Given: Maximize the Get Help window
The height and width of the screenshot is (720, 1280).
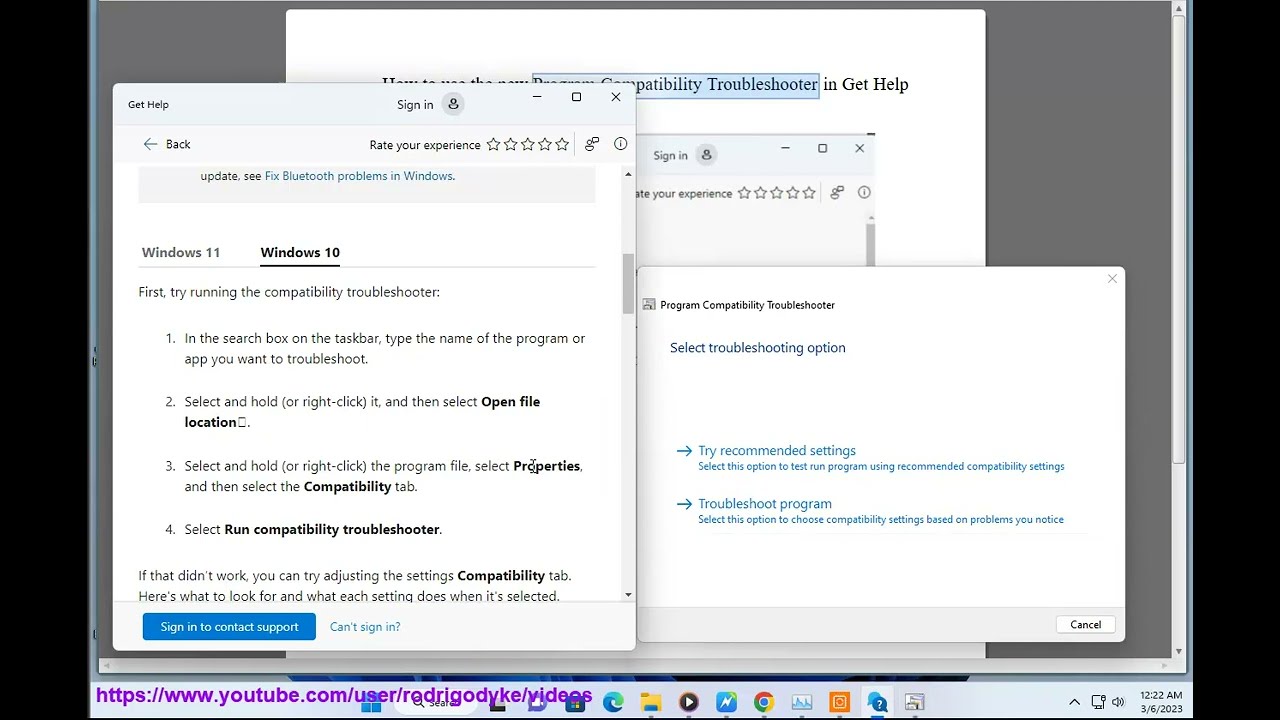Looking at the screenshot, I should coord(576,97).
